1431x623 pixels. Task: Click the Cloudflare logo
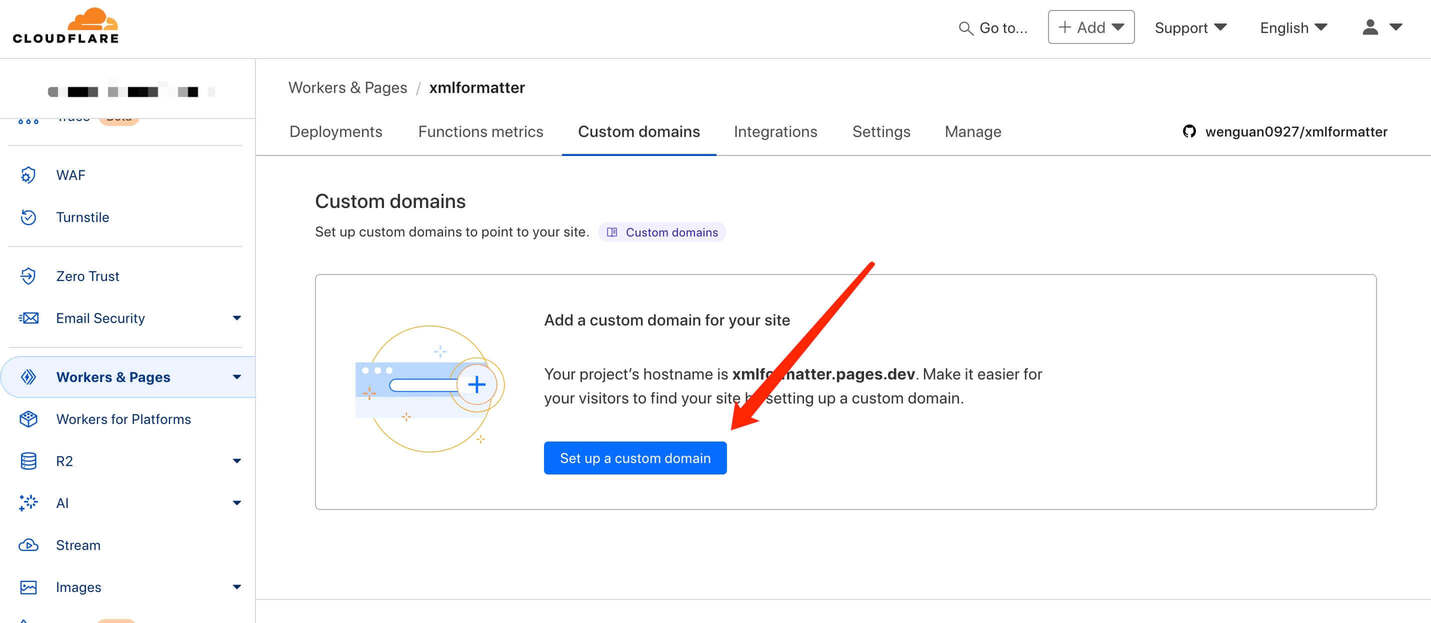tap(64, 25)
